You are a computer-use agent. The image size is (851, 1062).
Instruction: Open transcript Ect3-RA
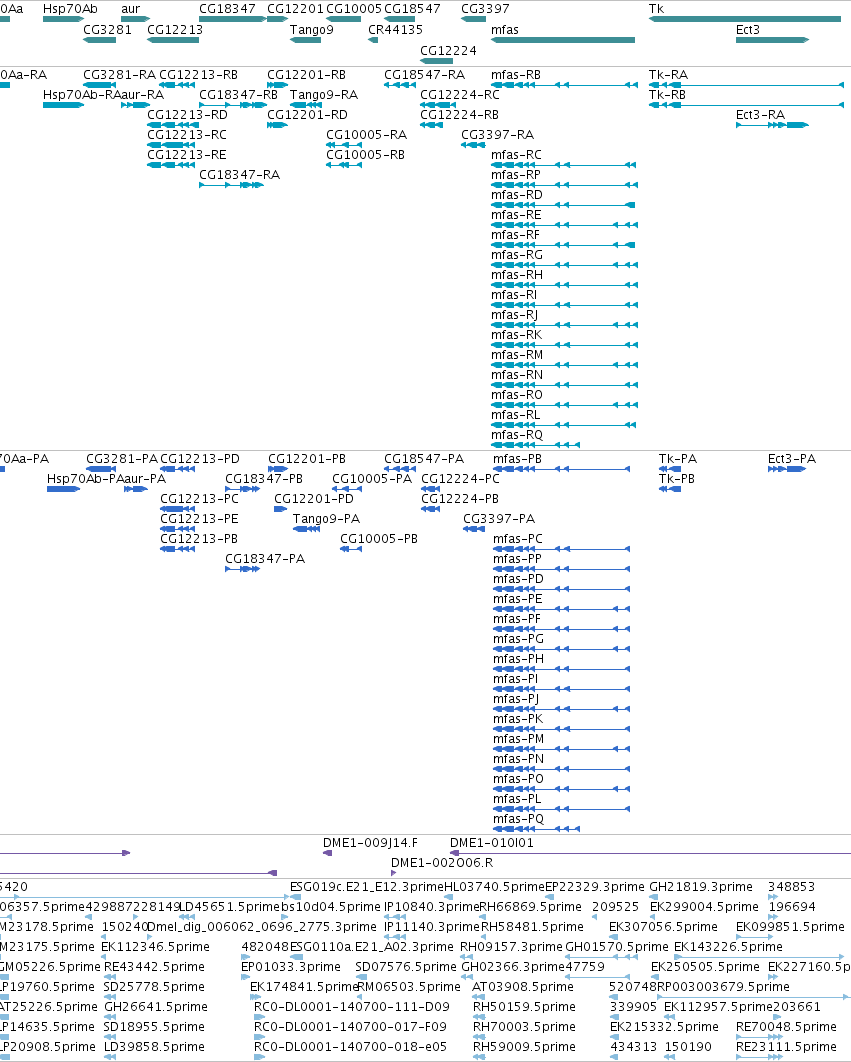(x=760, y=115)
